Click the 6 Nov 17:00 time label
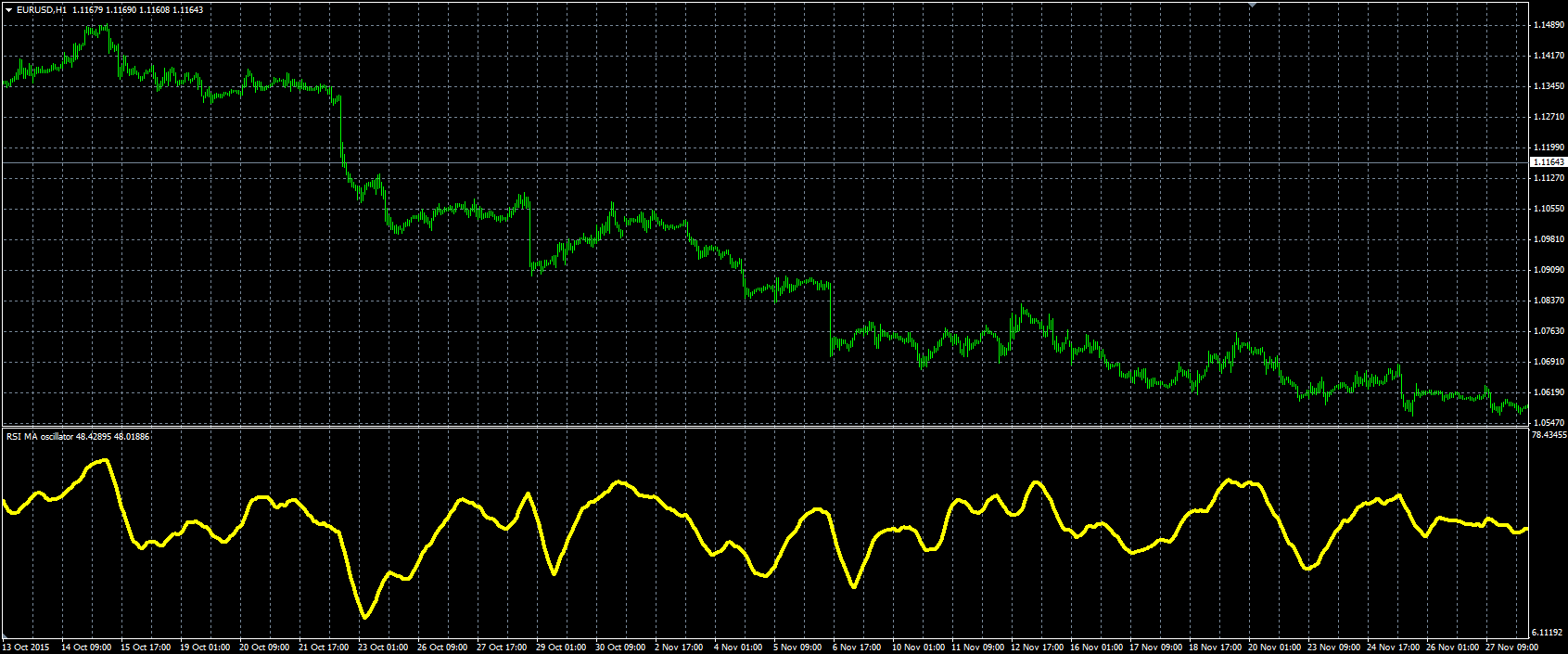Image resolution: width=1568 pixels, height=654 pixels. [x=857, y=648]
